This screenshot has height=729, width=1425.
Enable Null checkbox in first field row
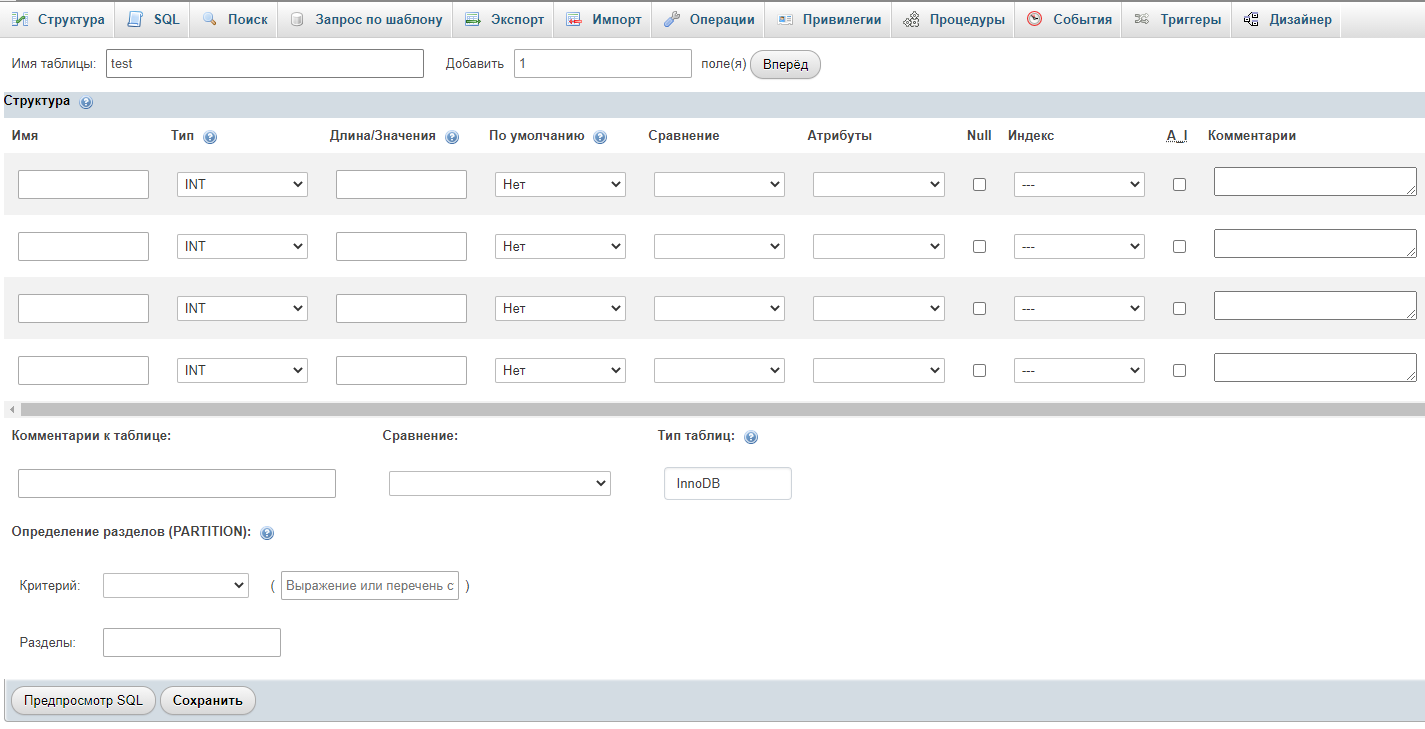click(979, 184)
